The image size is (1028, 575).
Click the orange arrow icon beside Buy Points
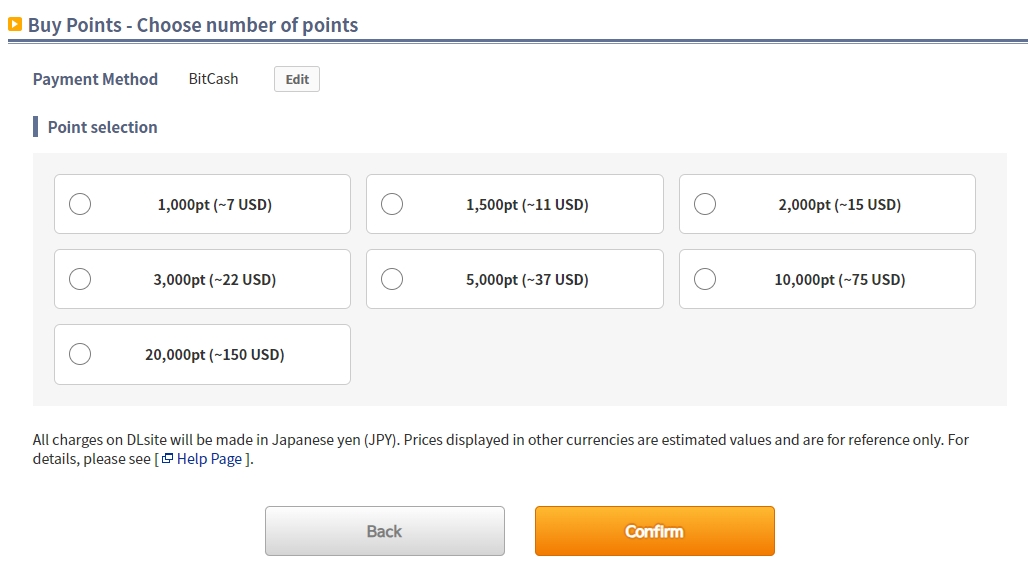click(x=15, y=24)
